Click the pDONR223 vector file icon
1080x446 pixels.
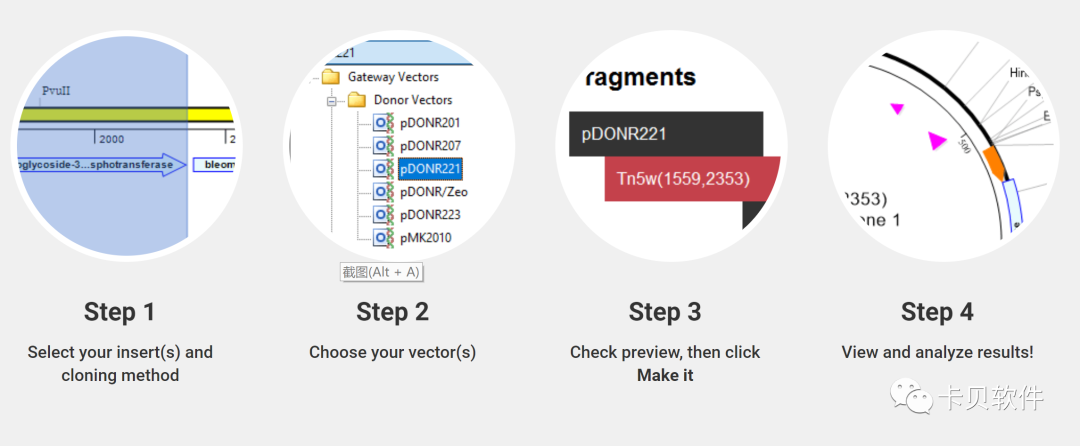[x=383, y=215]
